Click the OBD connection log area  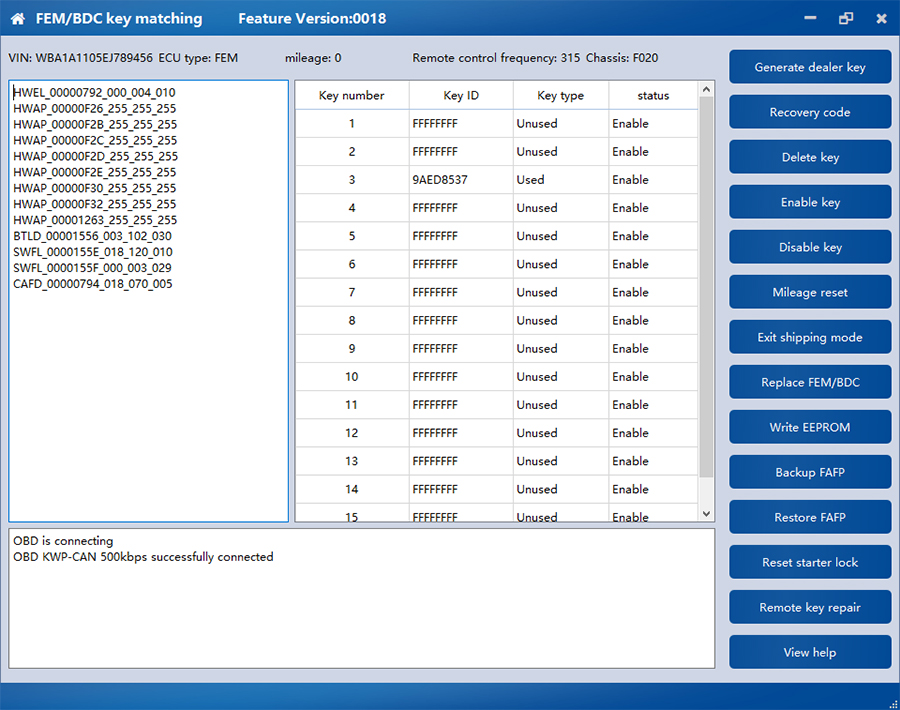362,598
